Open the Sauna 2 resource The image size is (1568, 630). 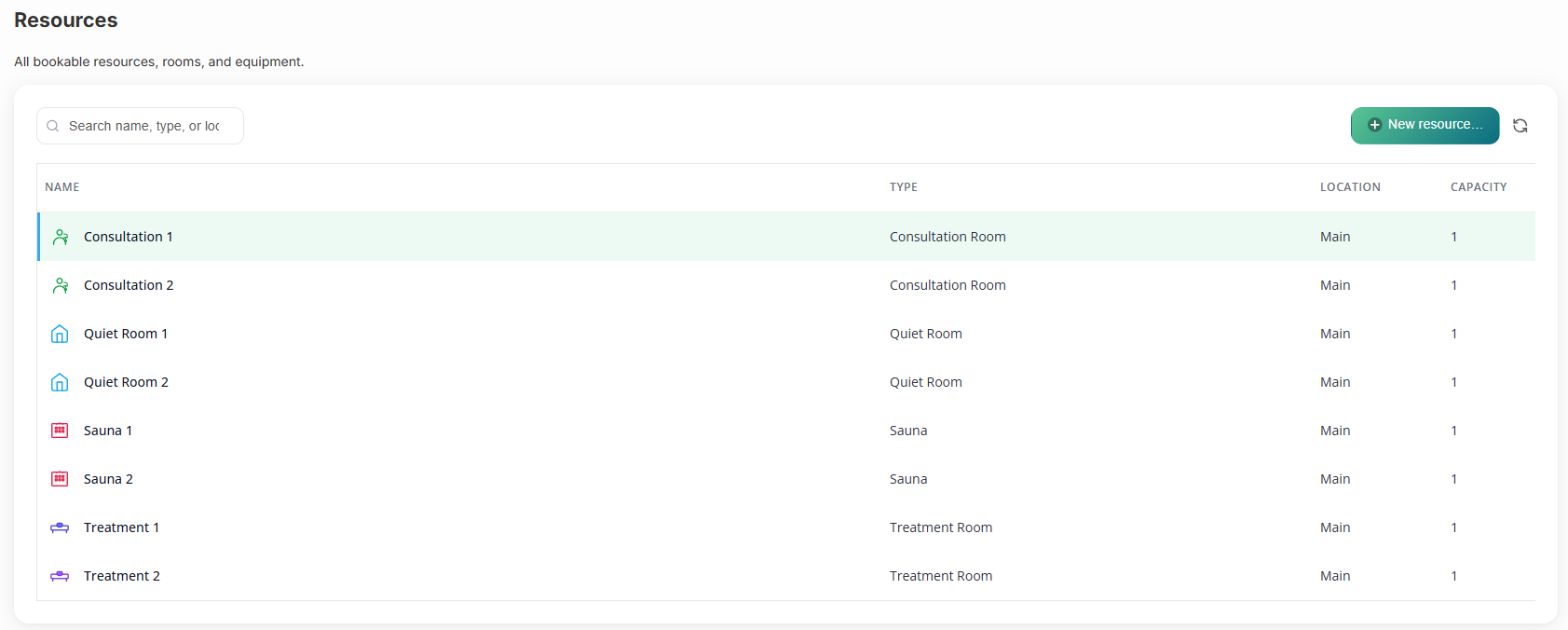point(108,479)
